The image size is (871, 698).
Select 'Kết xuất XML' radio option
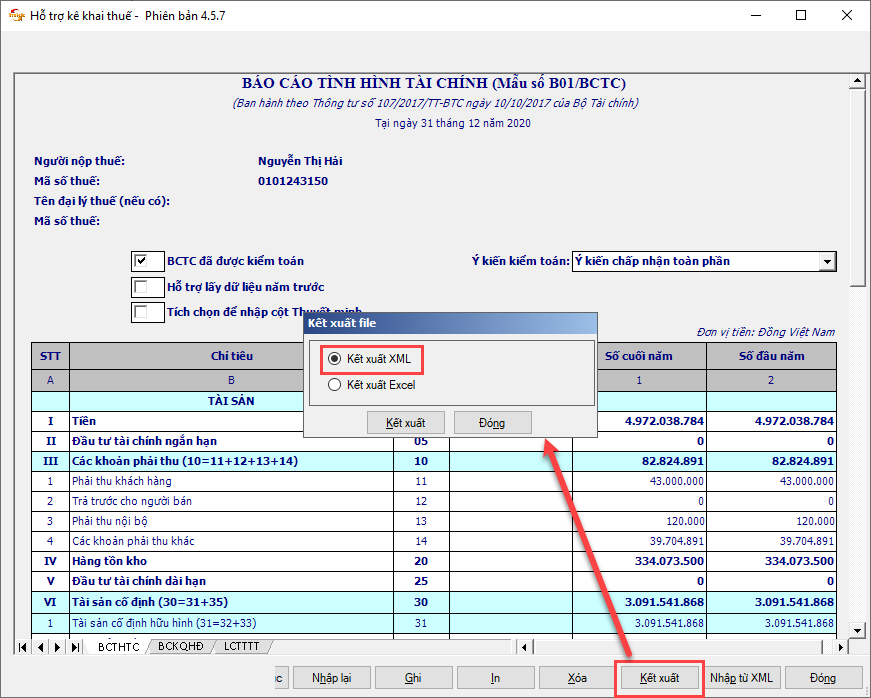(x=334, y=359)
